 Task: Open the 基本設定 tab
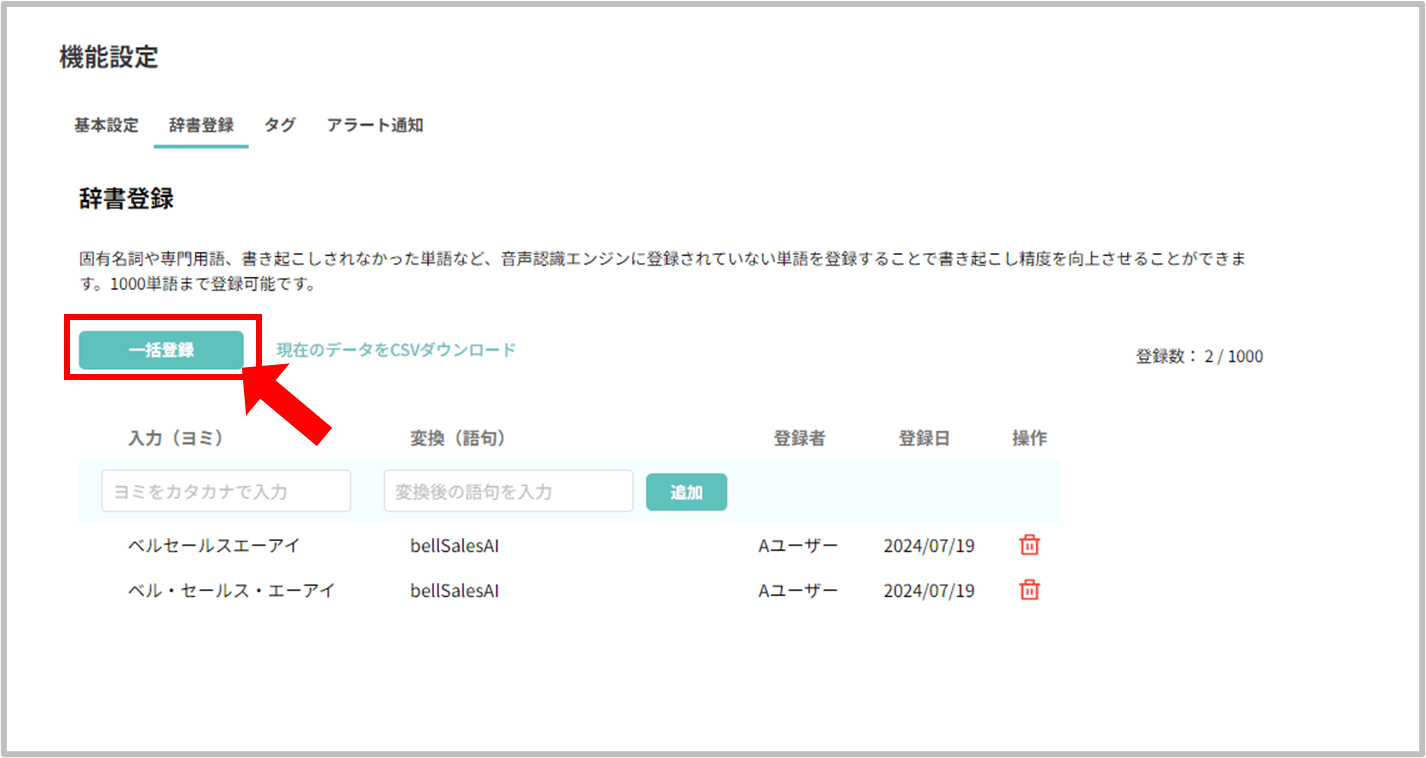106,126
